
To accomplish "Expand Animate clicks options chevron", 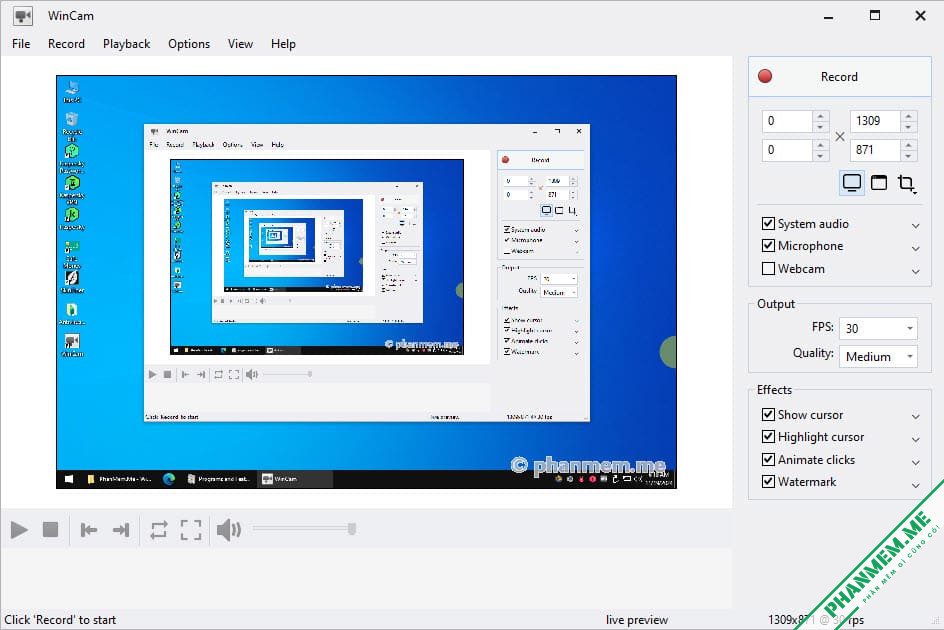I will point(915,462).
